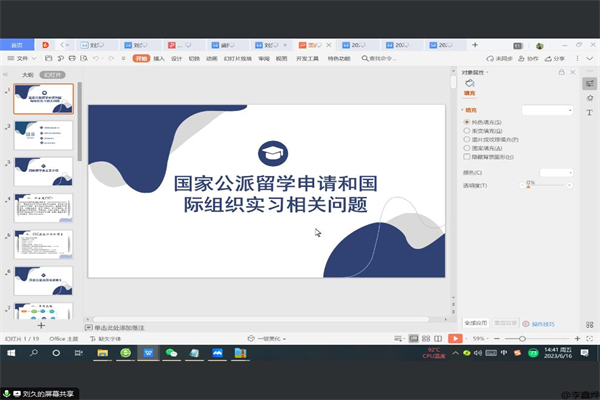This screenshot has height=400, width=600.
Task: Collapse the 填充 section triangle
Action: 463,109
